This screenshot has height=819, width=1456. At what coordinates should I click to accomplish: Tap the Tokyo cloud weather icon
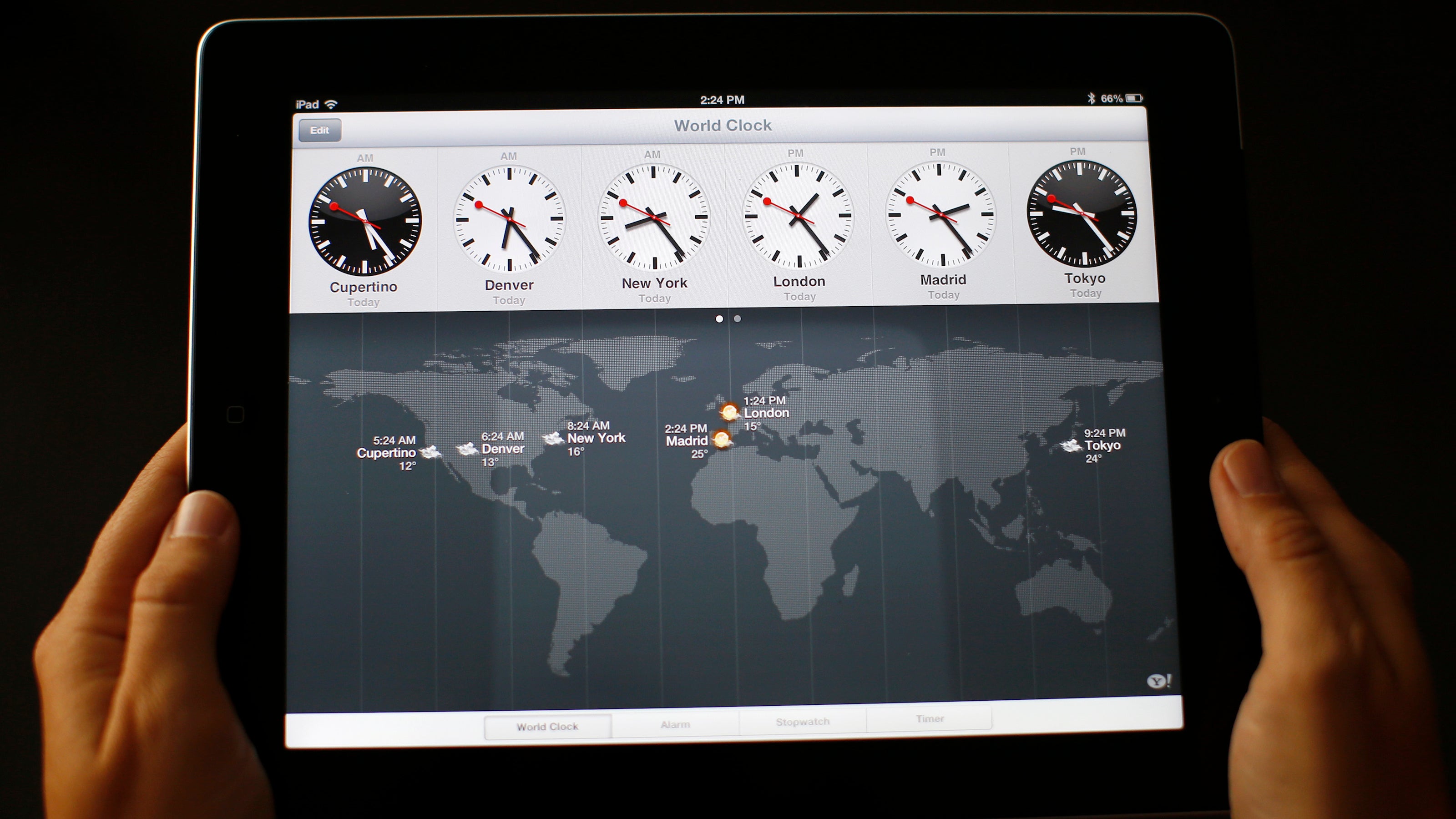1070,445
